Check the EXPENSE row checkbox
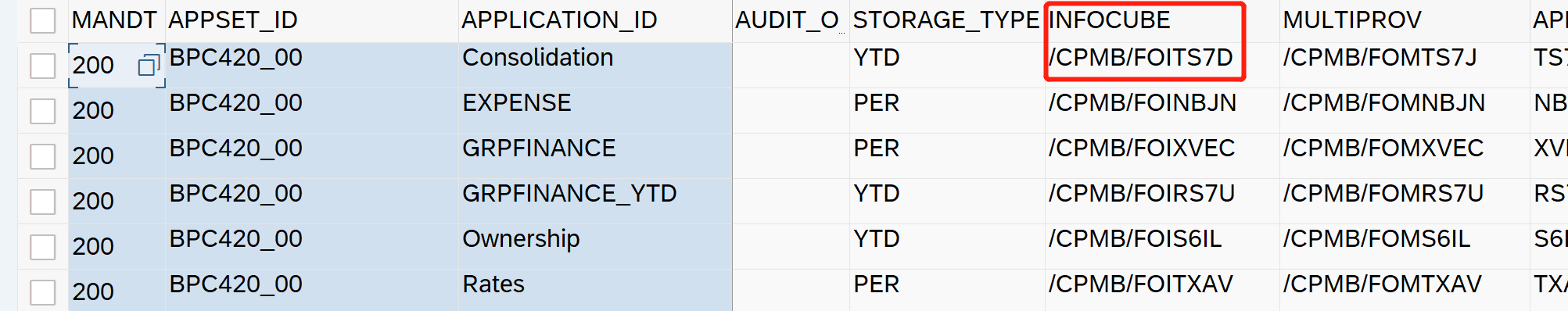1568x311 pixels. [x=43, y=111]
